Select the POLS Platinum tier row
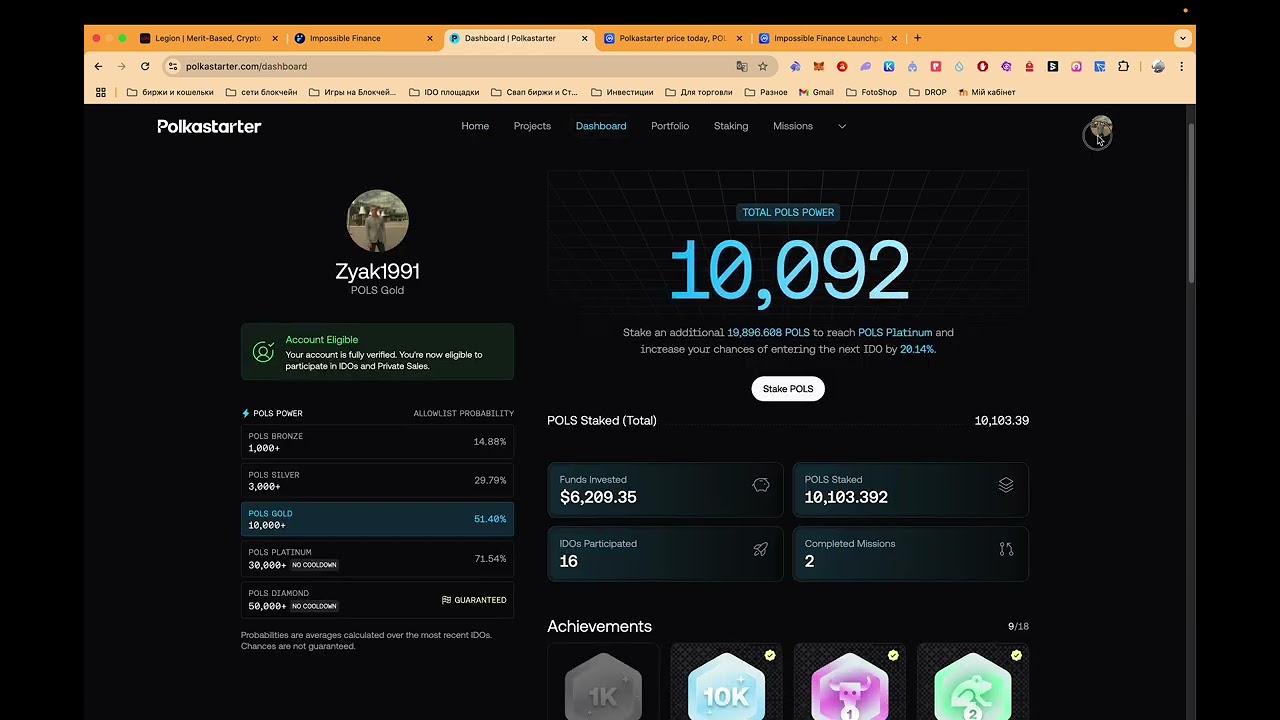 click(377, 559)
